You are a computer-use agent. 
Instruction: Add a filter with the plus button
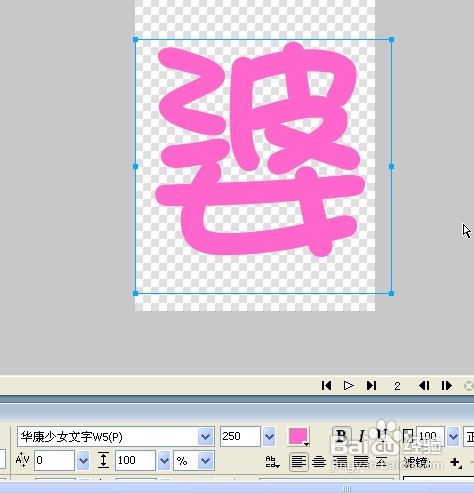(x=455, y=462)
